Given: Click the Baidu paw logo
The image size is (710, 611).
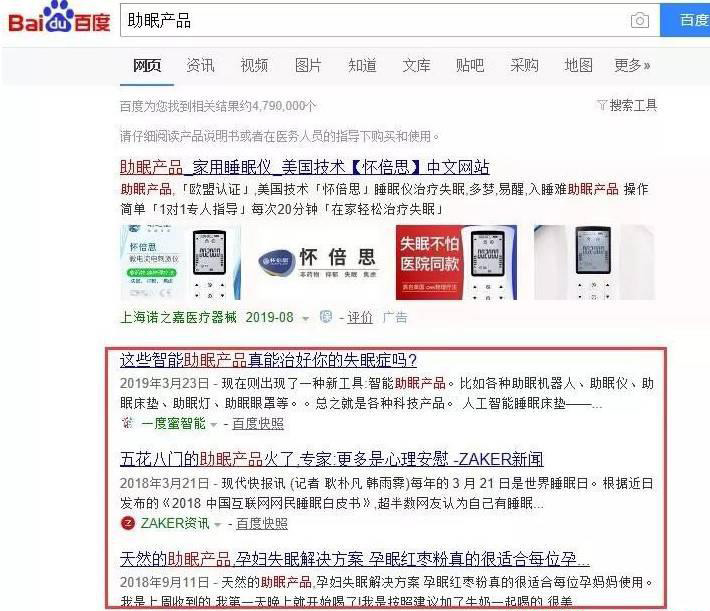Looking at the screenshot, I should pos(59,17).
